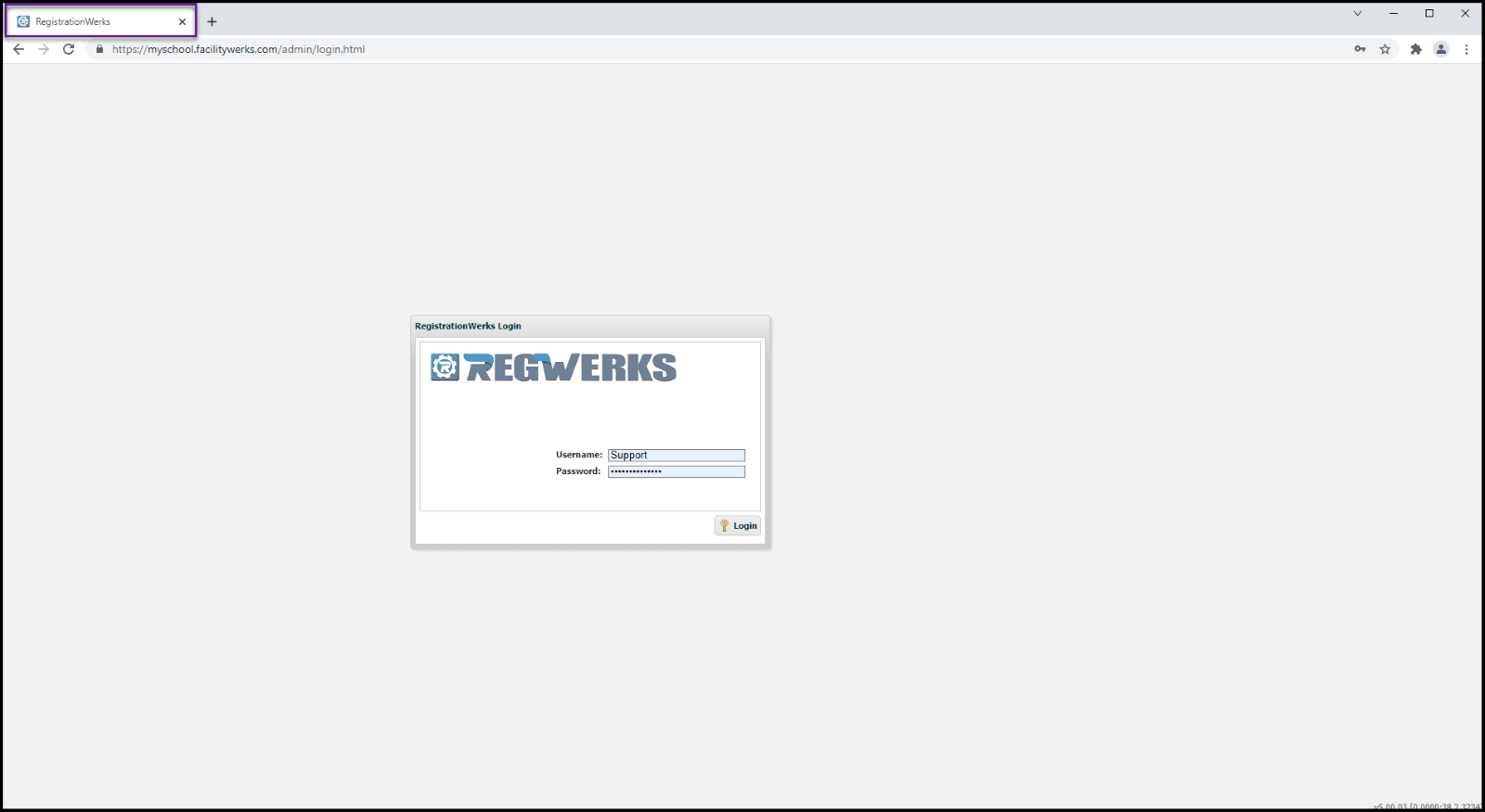Screen dimensions: 1485x812
Task: Click the RegWerks gear logo icon
Action: 445,367
